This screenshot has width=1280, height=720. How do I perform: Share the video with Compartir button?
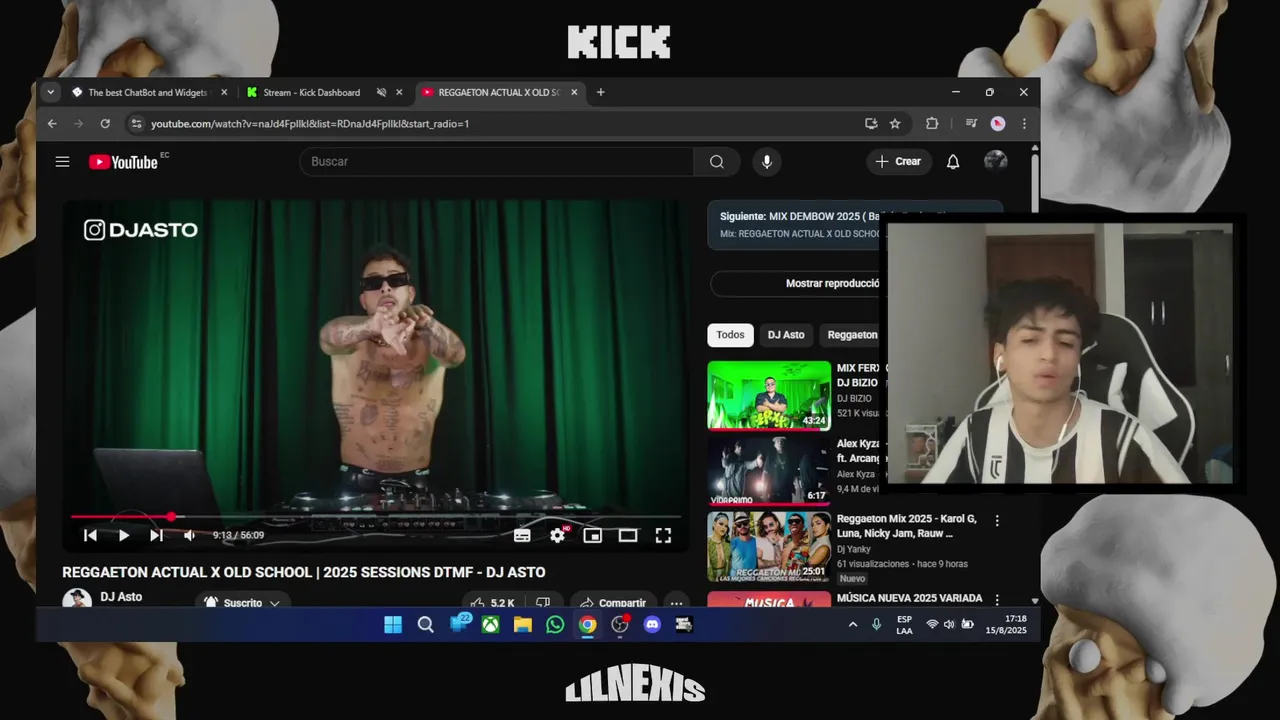[x=612, y=603]
